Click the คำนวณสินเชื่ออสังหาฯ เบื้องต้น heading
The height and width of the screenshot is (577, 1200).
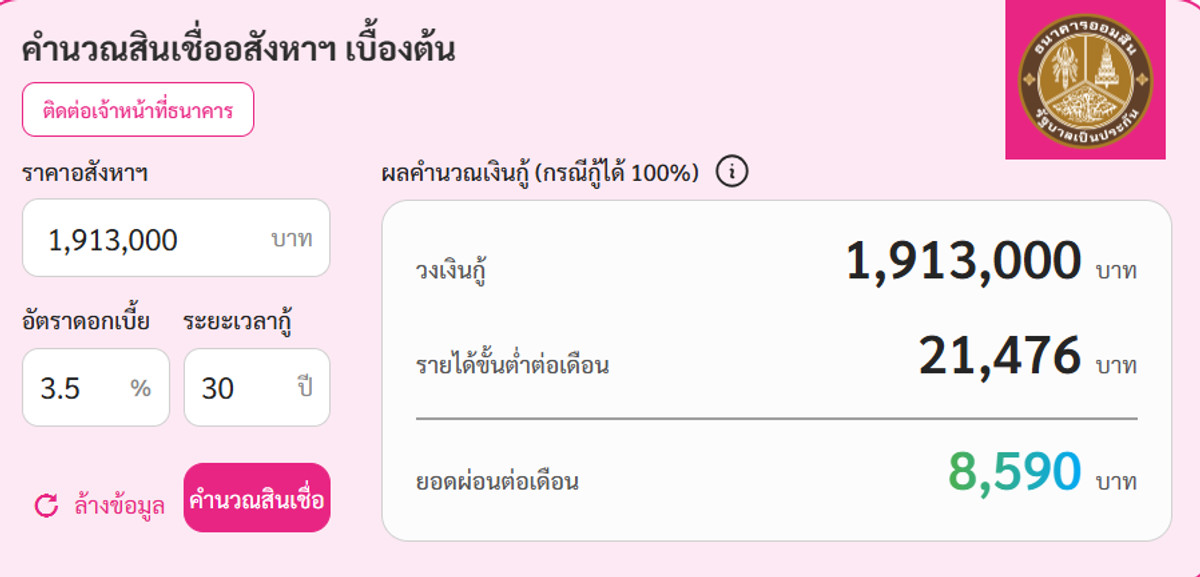pos(238,49)
